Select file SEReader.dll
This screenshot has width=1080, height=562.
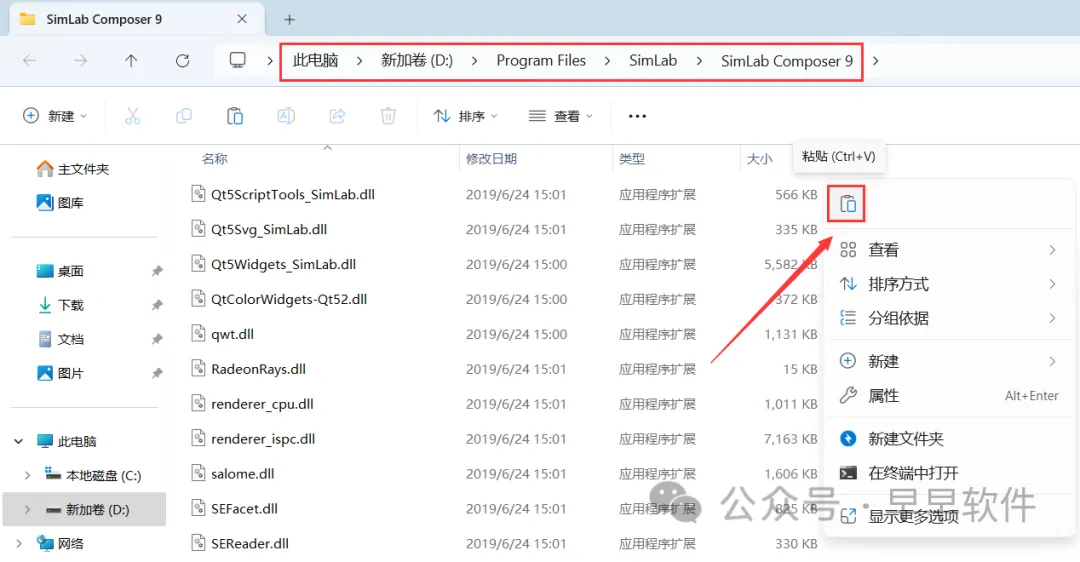coord(249,543)
